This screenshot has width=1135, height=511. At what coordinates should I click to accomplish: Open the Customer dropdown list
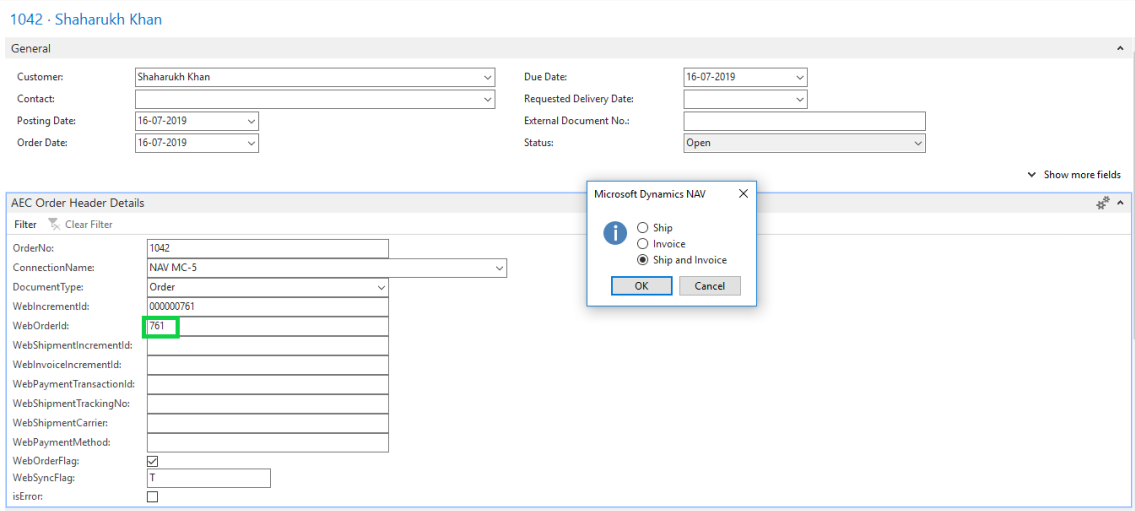pos(487,77)
